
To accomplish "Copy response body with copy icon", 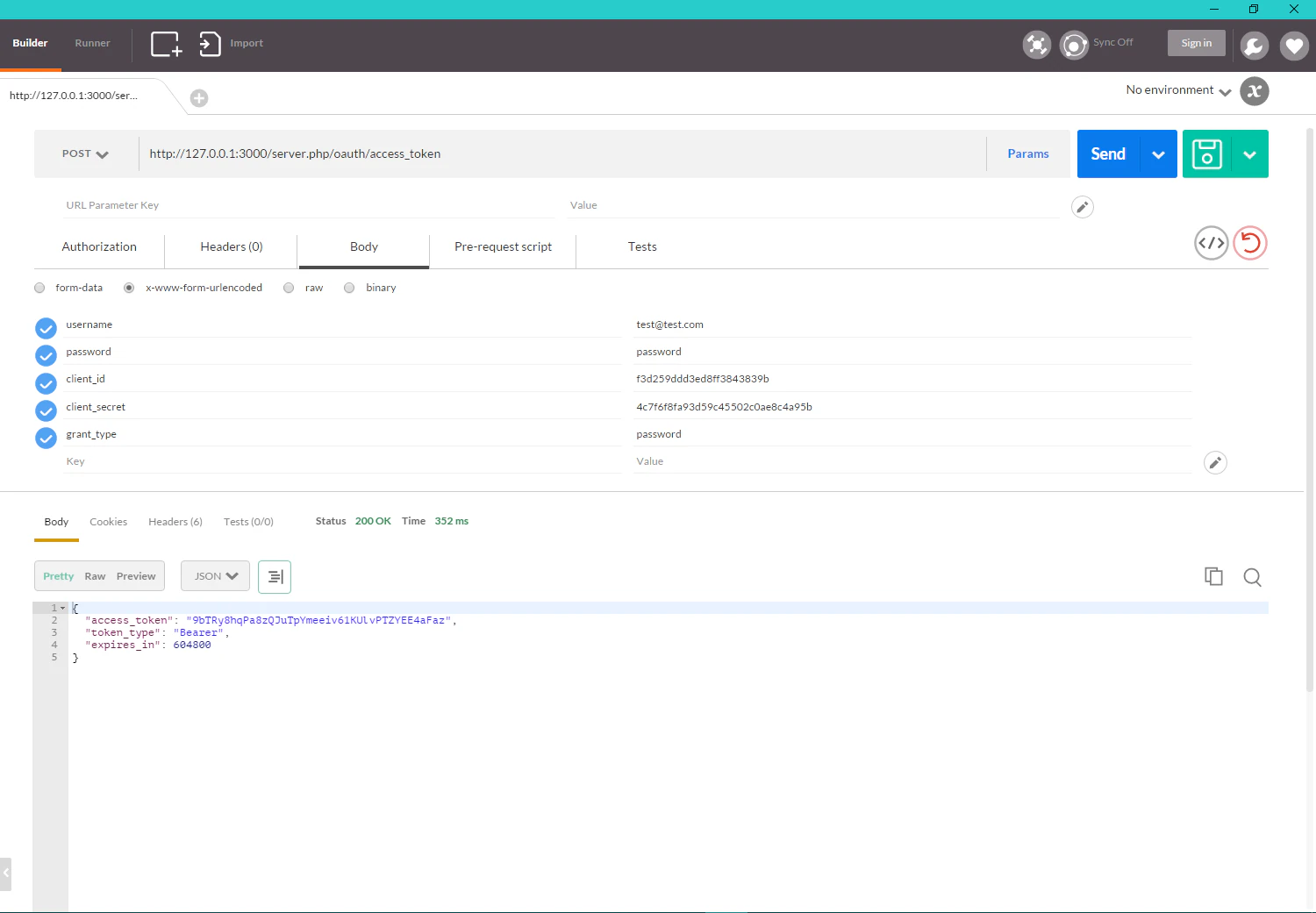I will pos(1213,576).
